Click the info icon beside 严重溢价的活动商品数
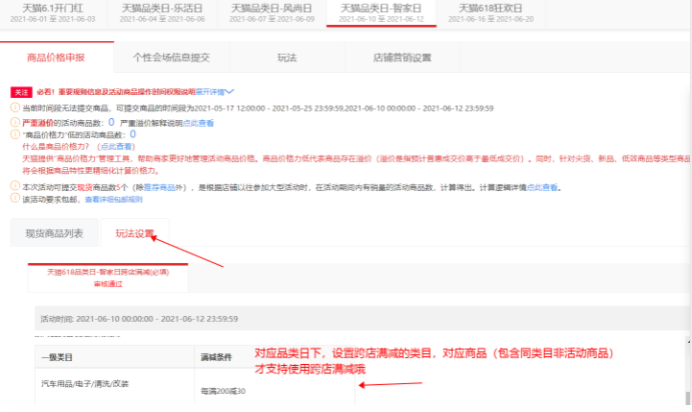 pyautogui.click(x=15, y=120)
